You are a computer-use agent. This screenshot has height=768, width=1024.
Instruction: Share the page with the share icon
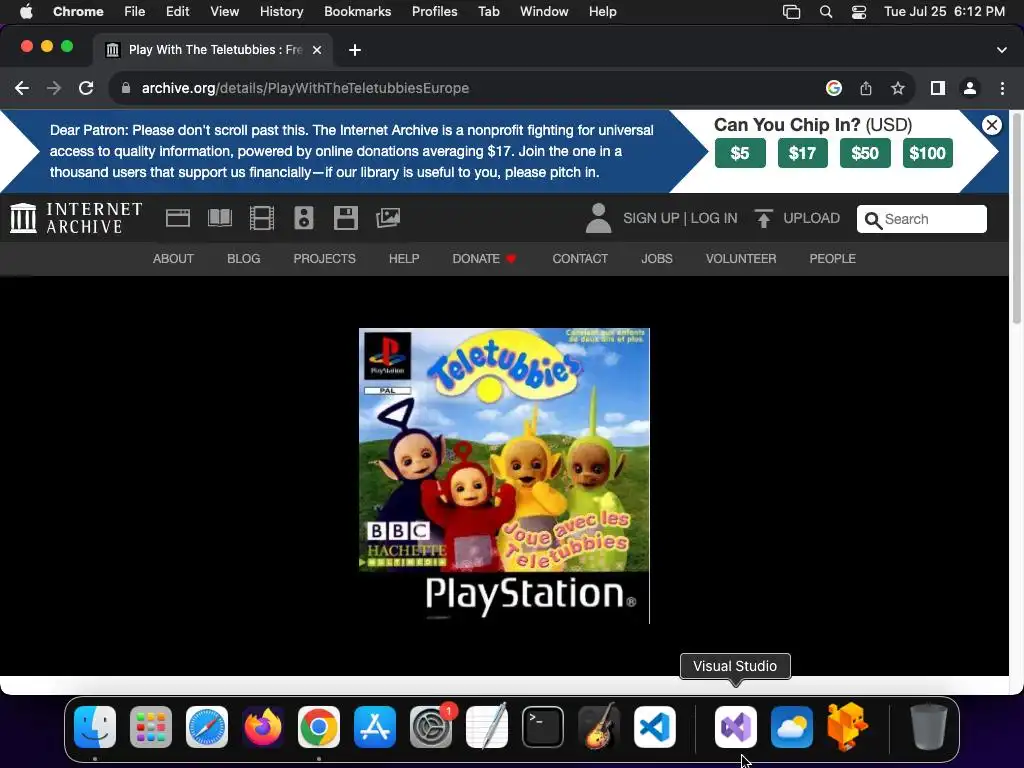click(x=866, y=88)
